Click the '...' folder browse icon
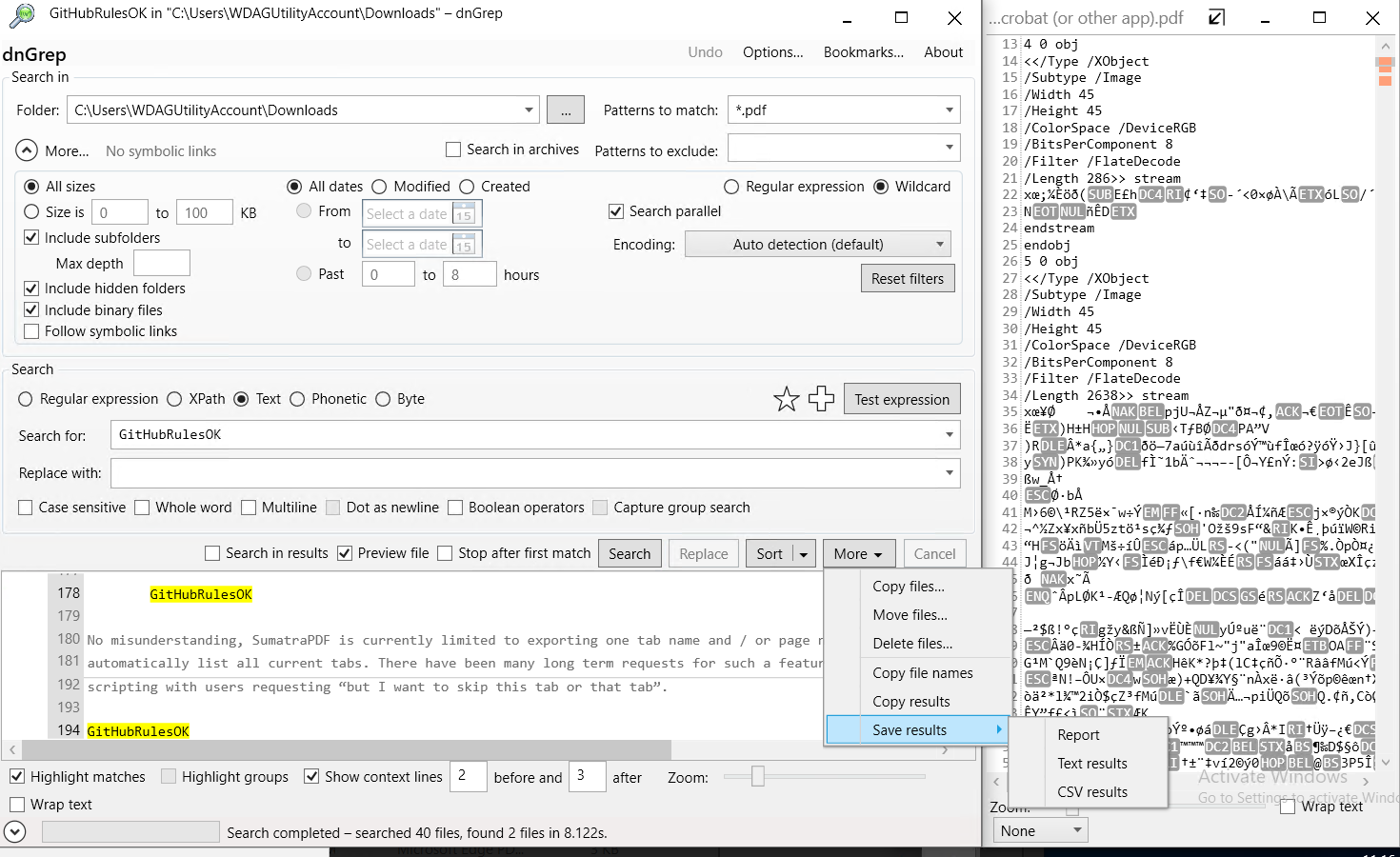Viewport: 1400px width, 857px height. click(x=565, y=110)
